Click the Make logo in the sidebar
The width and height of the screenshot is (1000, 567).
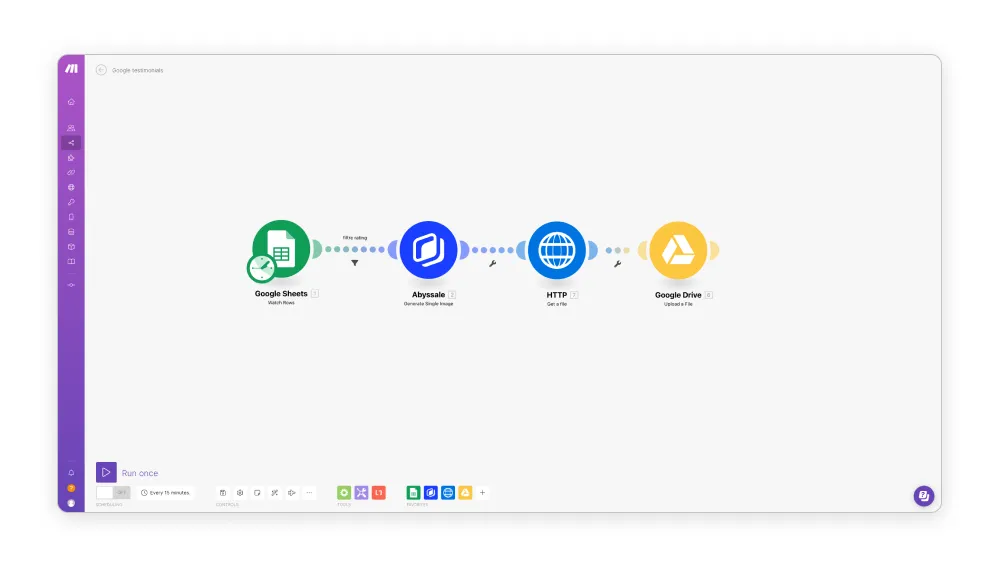click(71, 69)
